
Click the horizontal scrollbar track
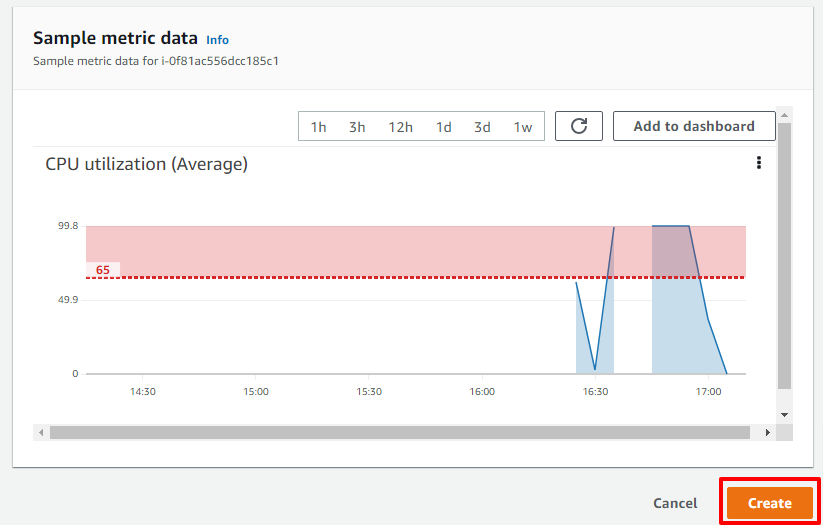399,433
